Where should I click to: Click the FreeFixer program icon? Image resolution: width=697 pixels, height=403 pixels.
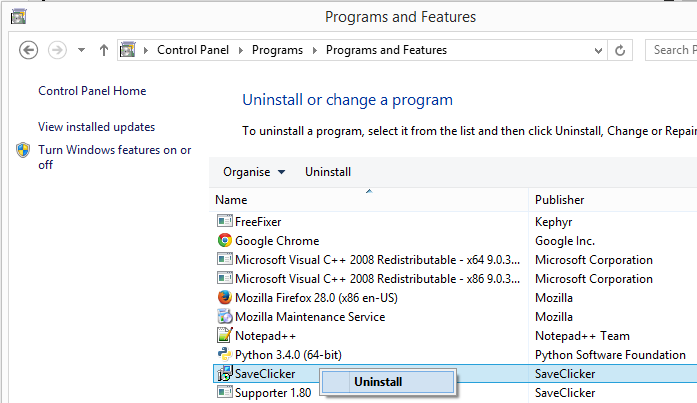(x=225, y=221)
